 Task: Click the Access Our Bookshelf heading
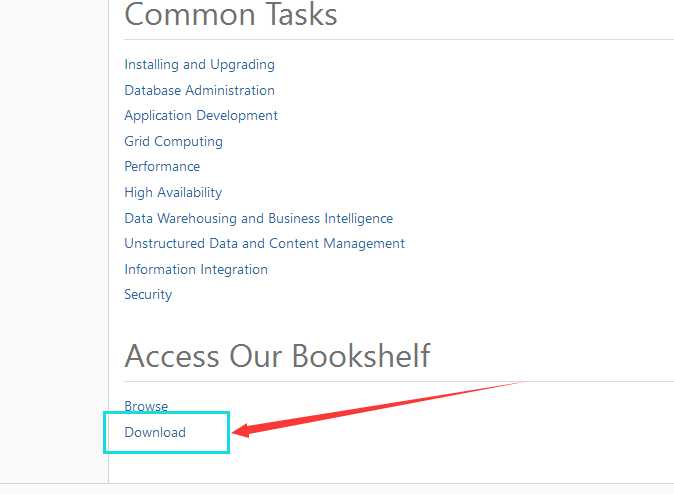click(277, 356)
